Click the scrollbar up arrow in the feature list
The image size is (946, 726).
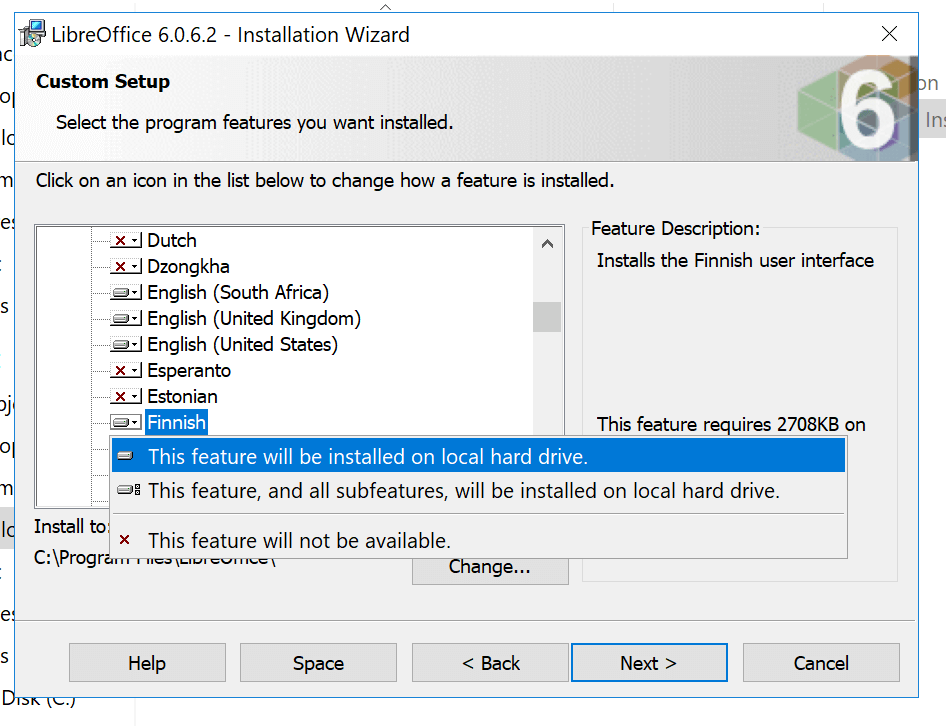[x=547, y=242]
